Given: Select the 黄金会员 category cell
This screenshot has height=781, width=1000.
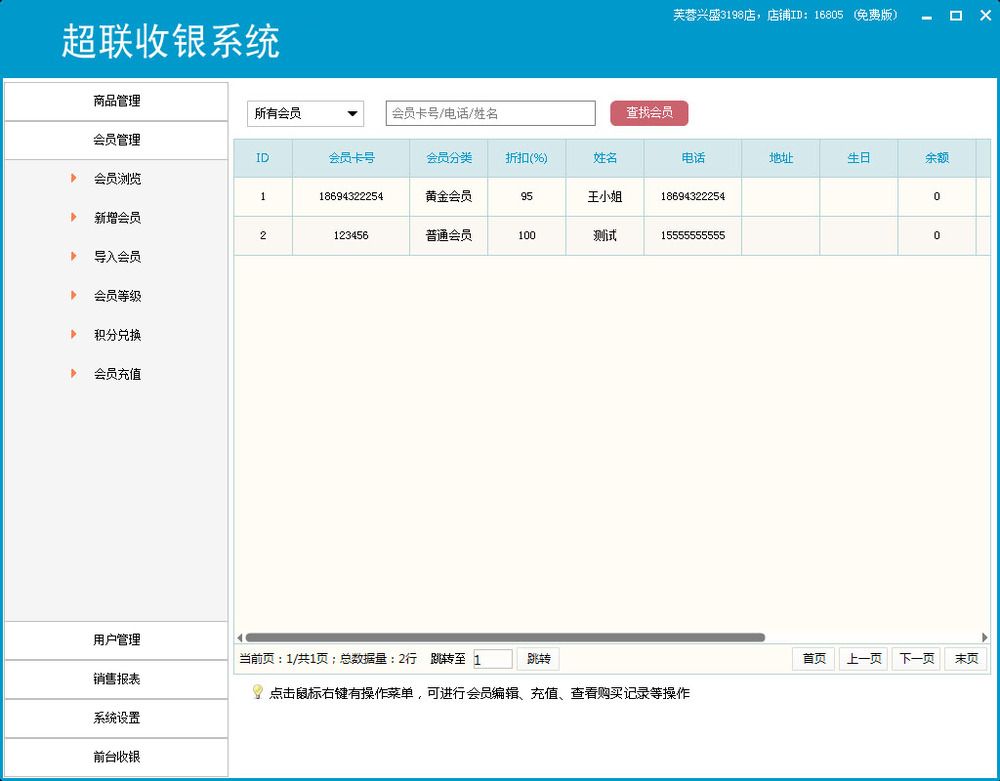Looking at the screenshot, I should point(449,197).
